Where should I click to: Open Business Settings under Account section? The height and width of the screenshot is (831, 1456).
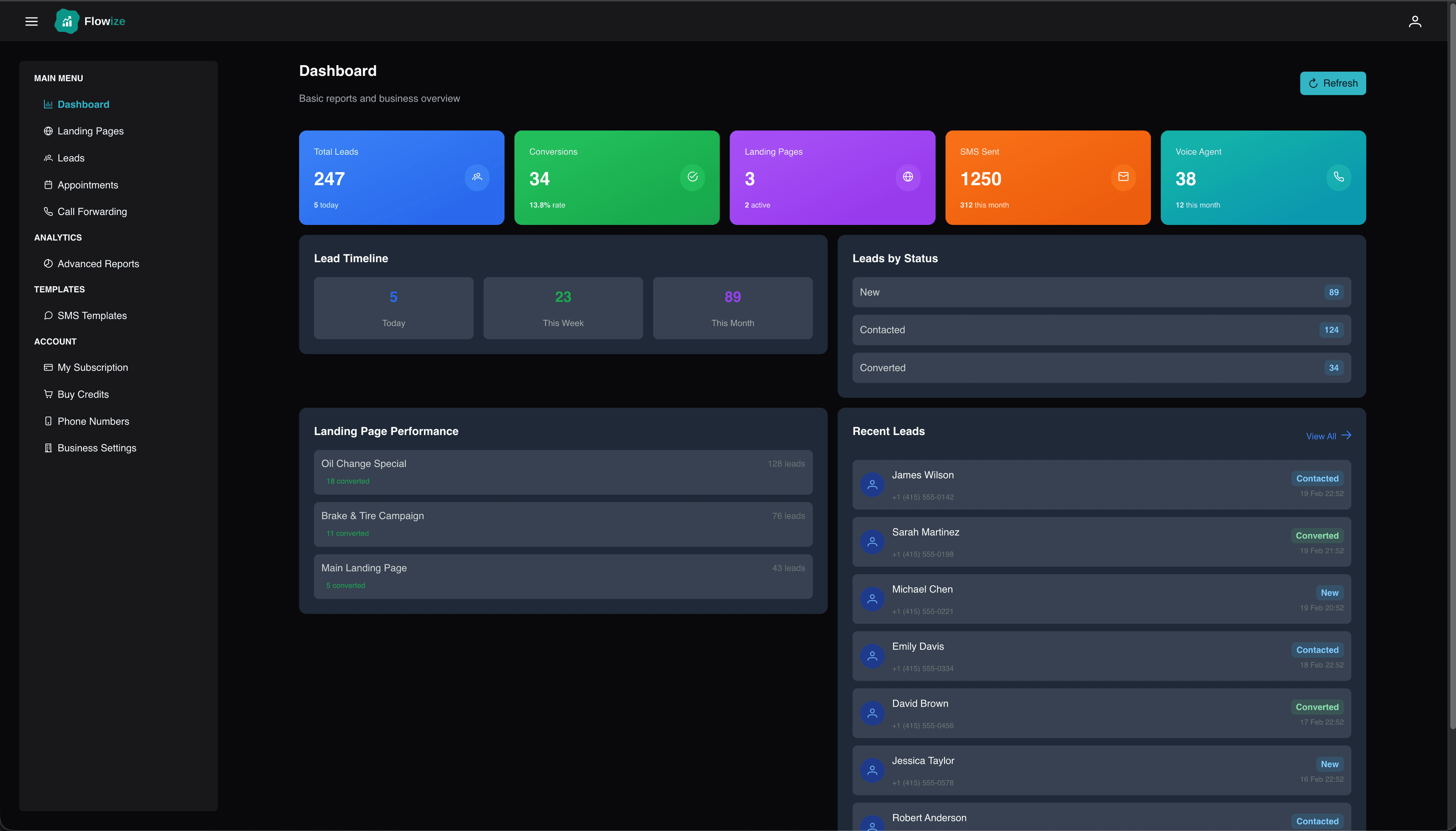click(96, 448)
